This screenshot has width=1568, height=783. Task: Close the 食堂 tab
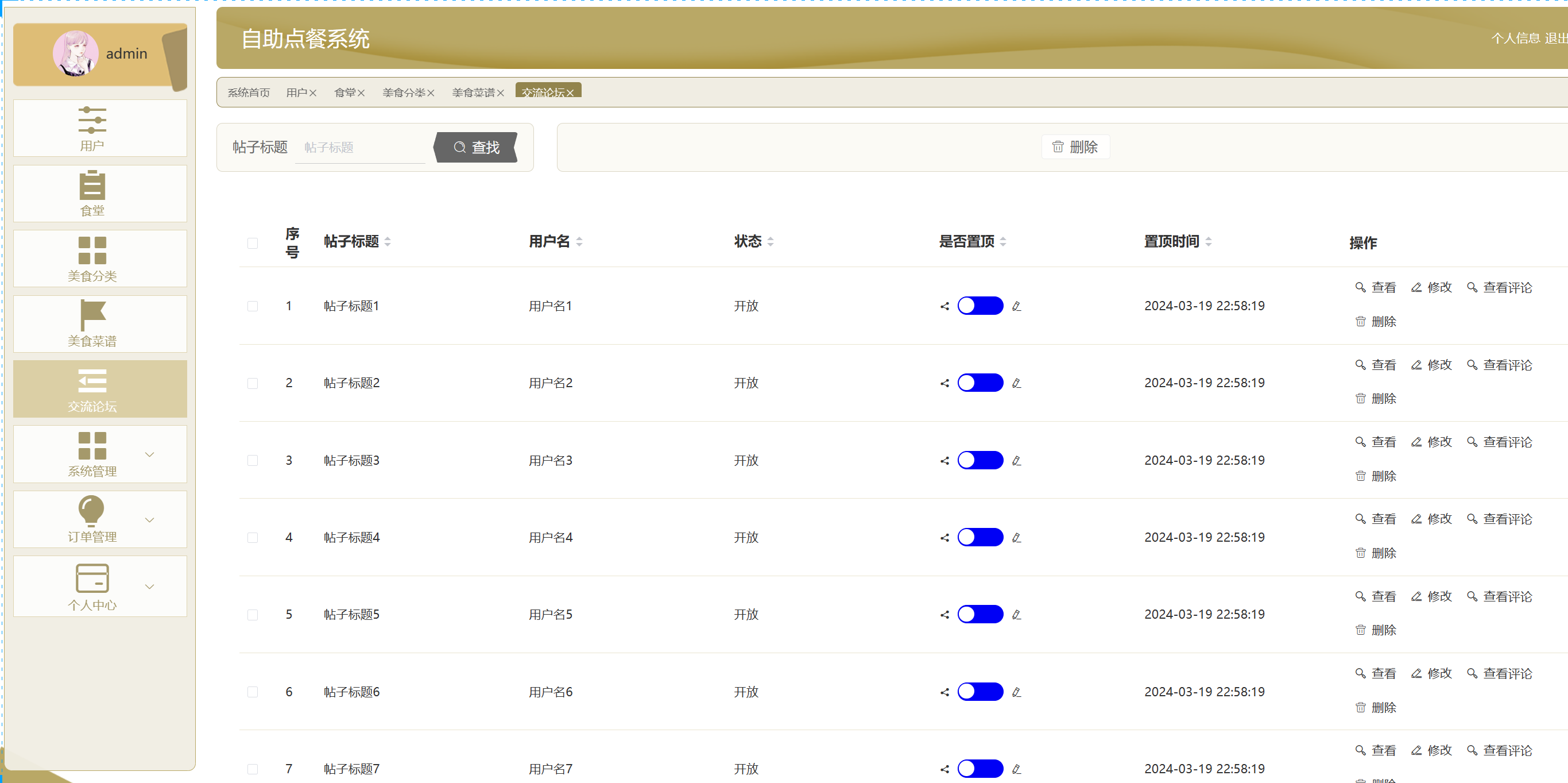tap(361, 93)
